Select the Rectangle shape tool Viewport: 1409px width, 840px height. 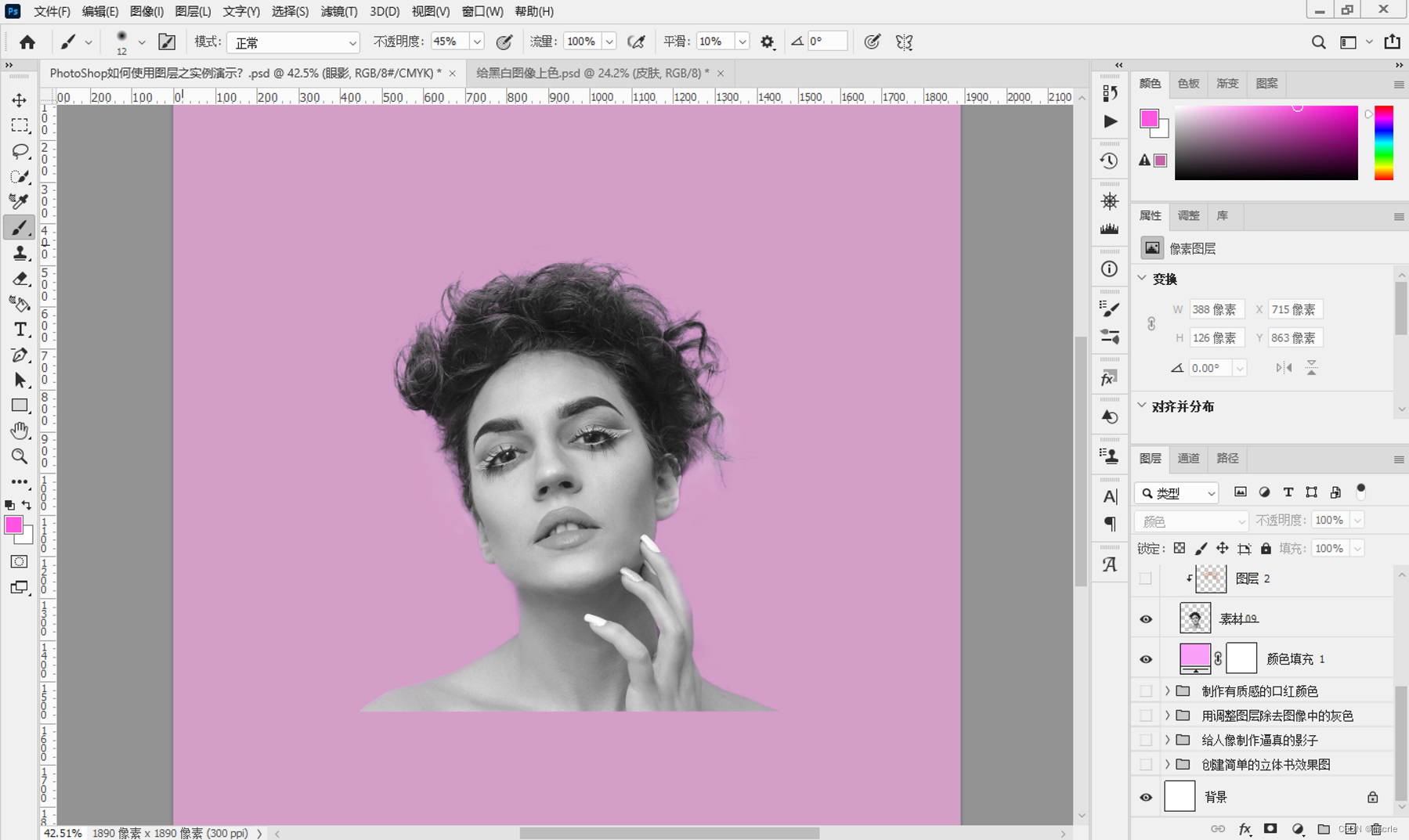(x=20, y=406)
